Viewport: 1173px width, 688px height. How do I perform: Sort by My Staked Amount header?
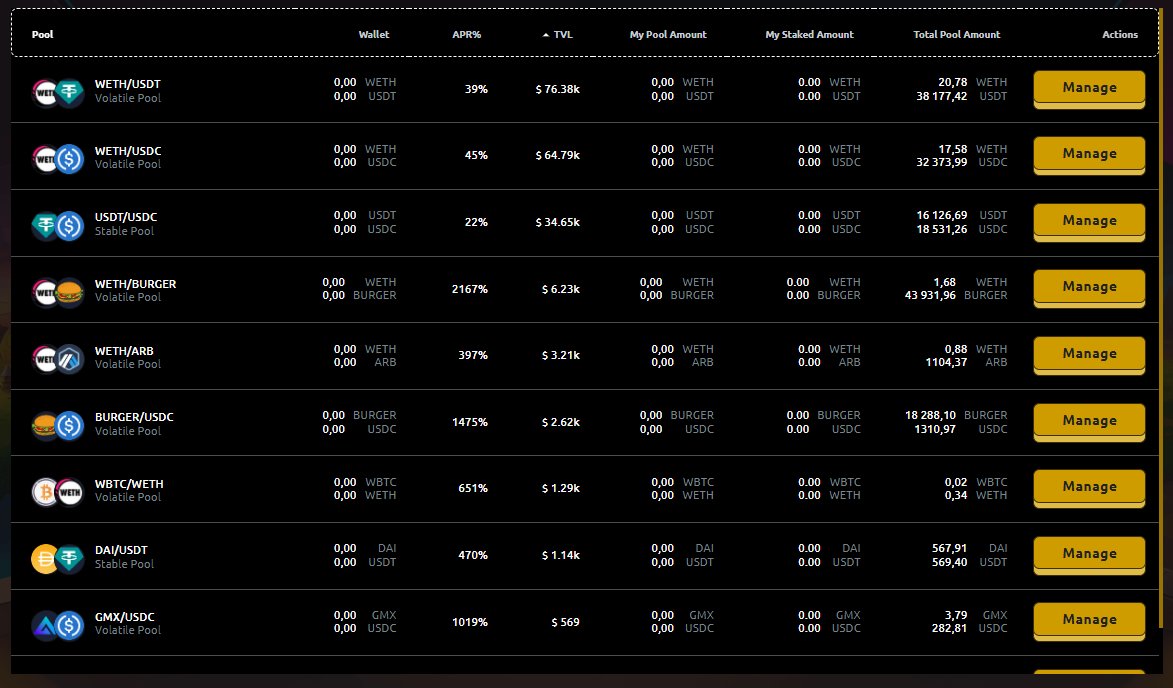[x=809, y=34]
